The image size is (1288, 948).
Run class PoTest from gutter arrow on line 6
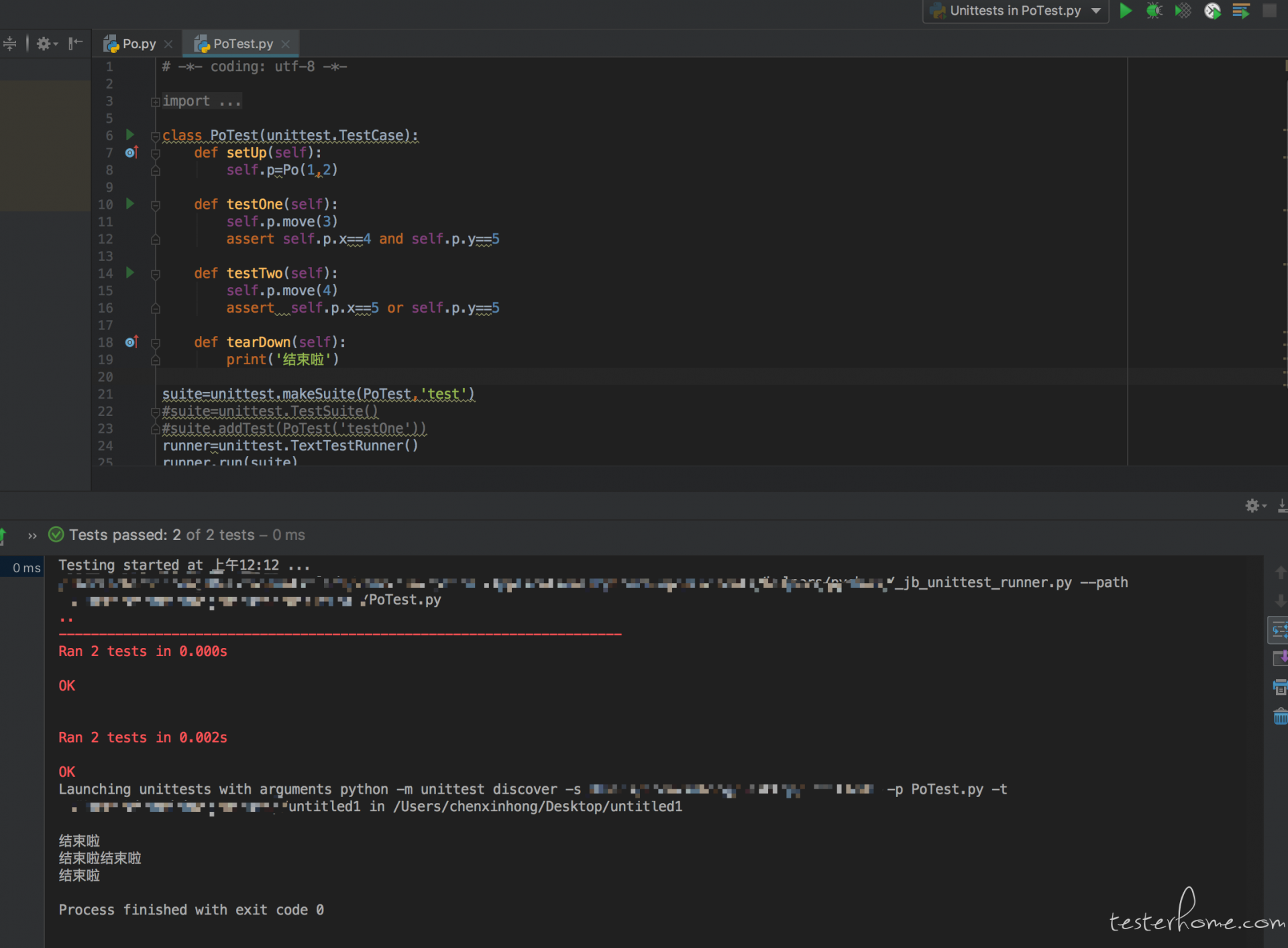pyautogui.click(x=130, y=135)
